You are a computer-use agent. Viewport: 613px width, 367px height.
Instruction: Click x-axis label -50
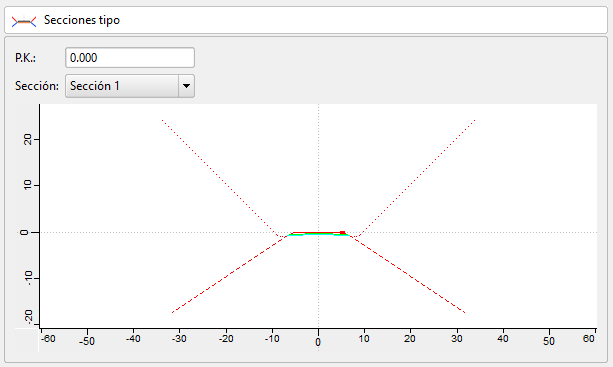point(87,341)
